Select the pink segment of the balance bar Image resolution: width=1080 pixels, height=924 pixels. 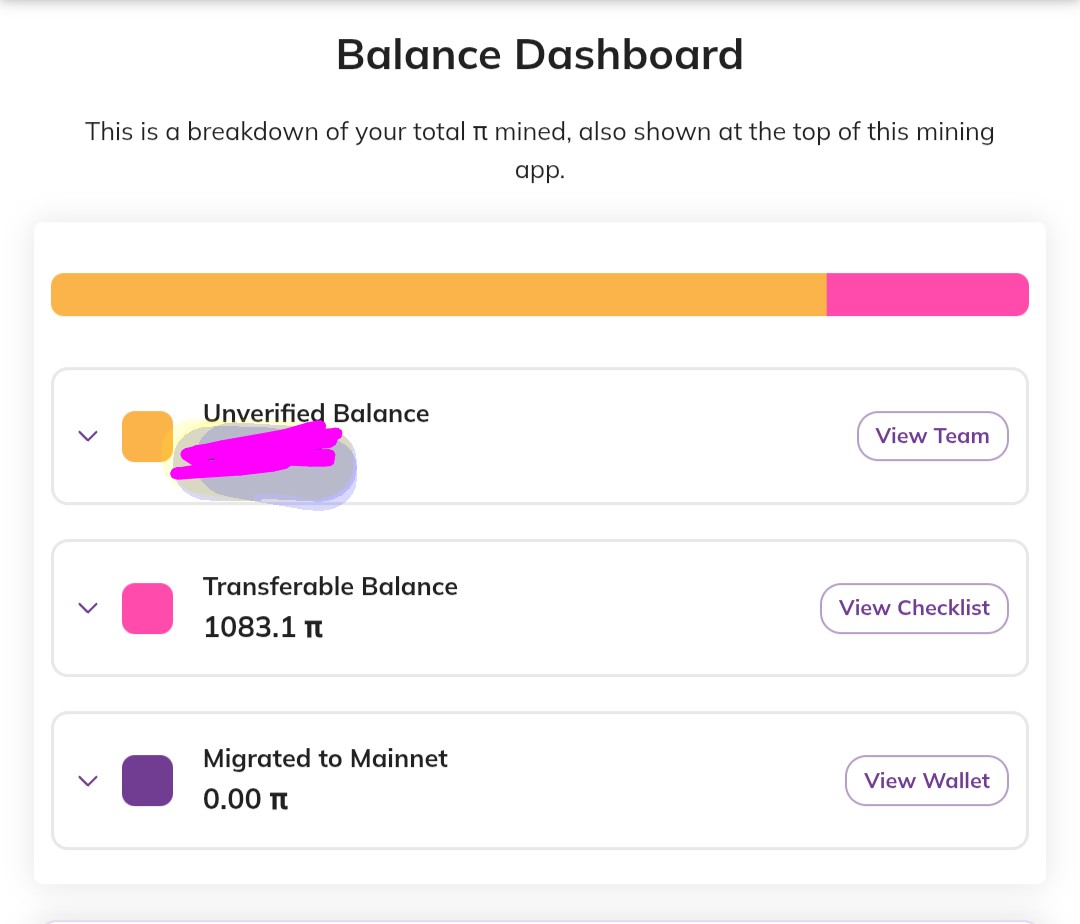tap(928, 295)
